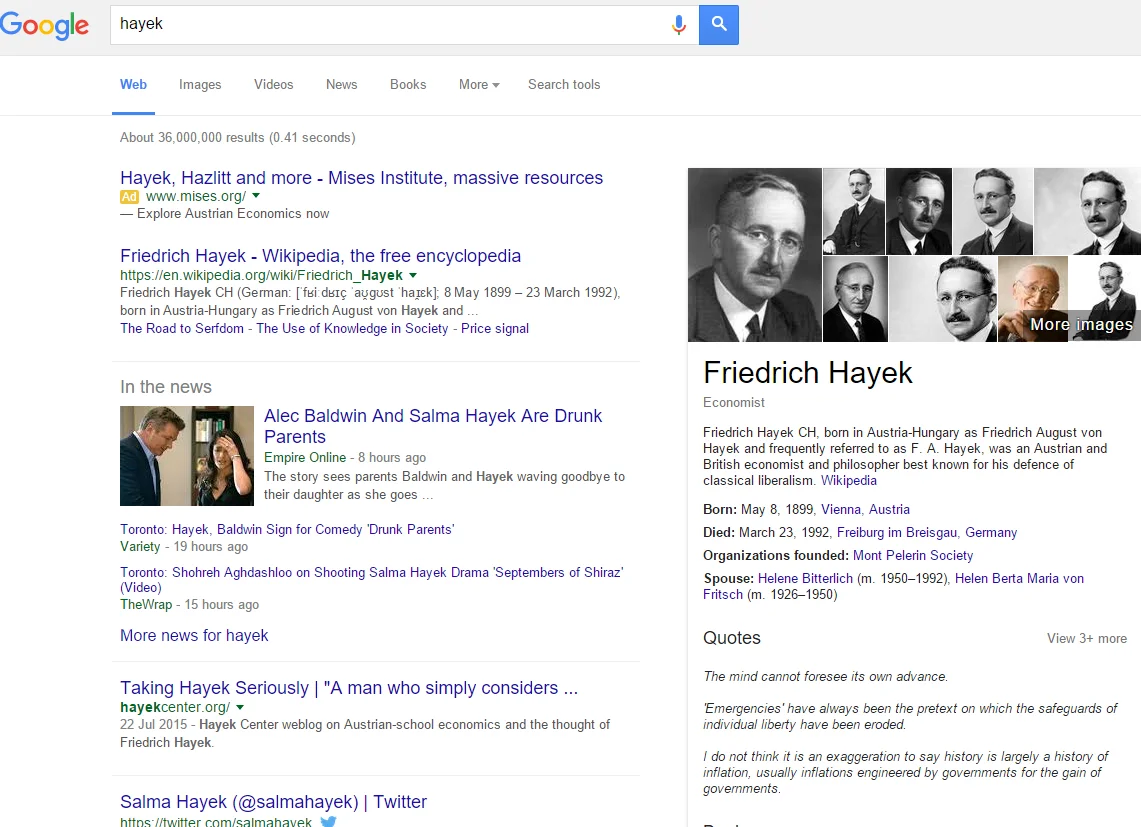Open Variety's Toronto Comedy 'Drunk Parents' story
The height and width of the screenshot is (827, 1141).
click(x=287, y=529)
